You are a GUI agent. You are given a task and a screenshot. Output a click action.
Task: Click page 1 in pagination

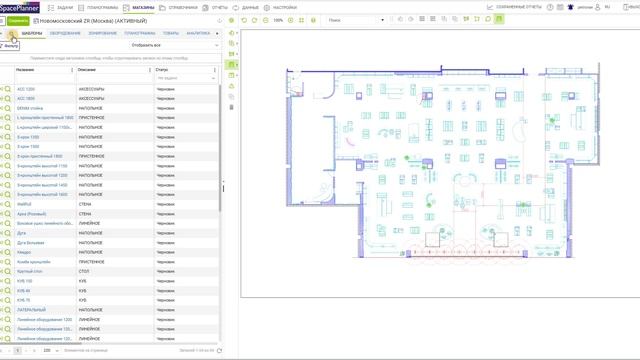(18, 351)
